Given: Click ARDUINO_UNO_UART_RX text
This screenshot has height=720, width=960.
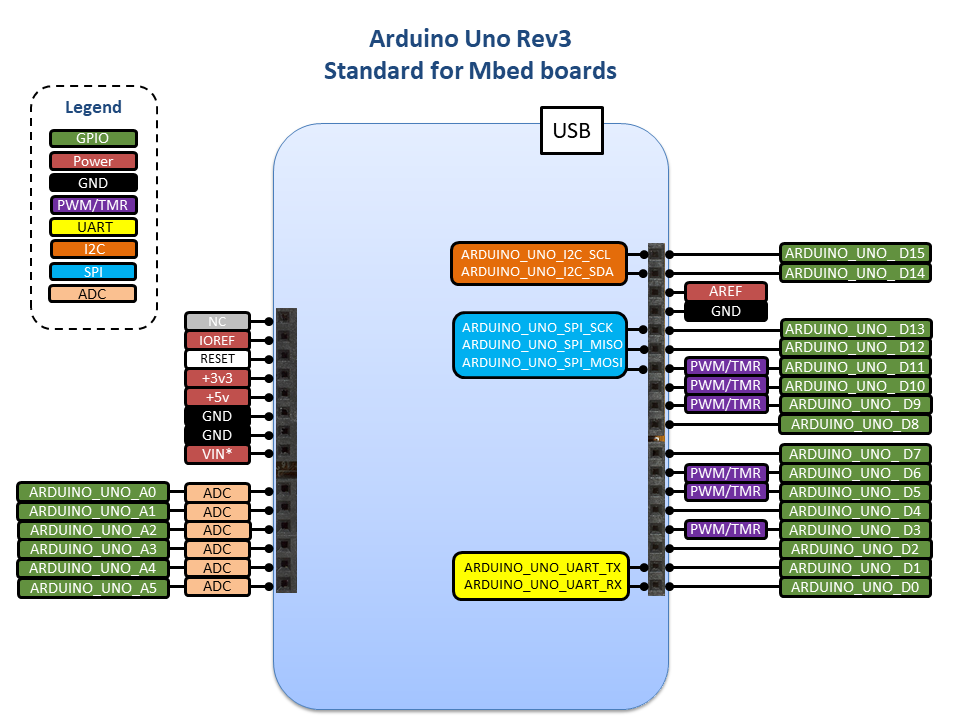Looking at the screenshot, I should (542, 585).
